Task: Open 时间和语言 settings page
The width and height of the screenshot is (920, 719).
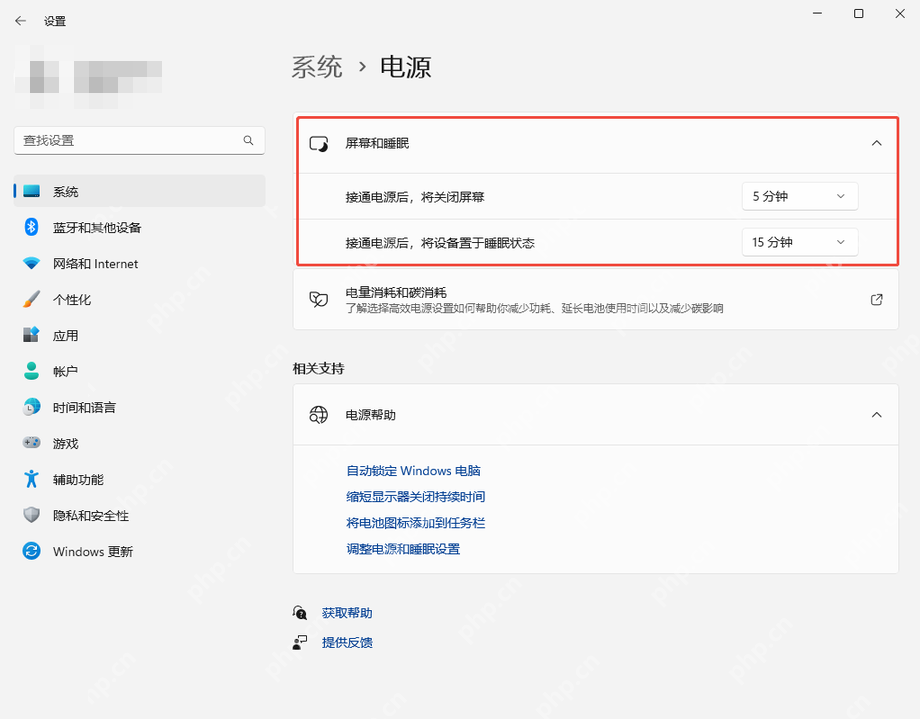Action: pos(140,407)
